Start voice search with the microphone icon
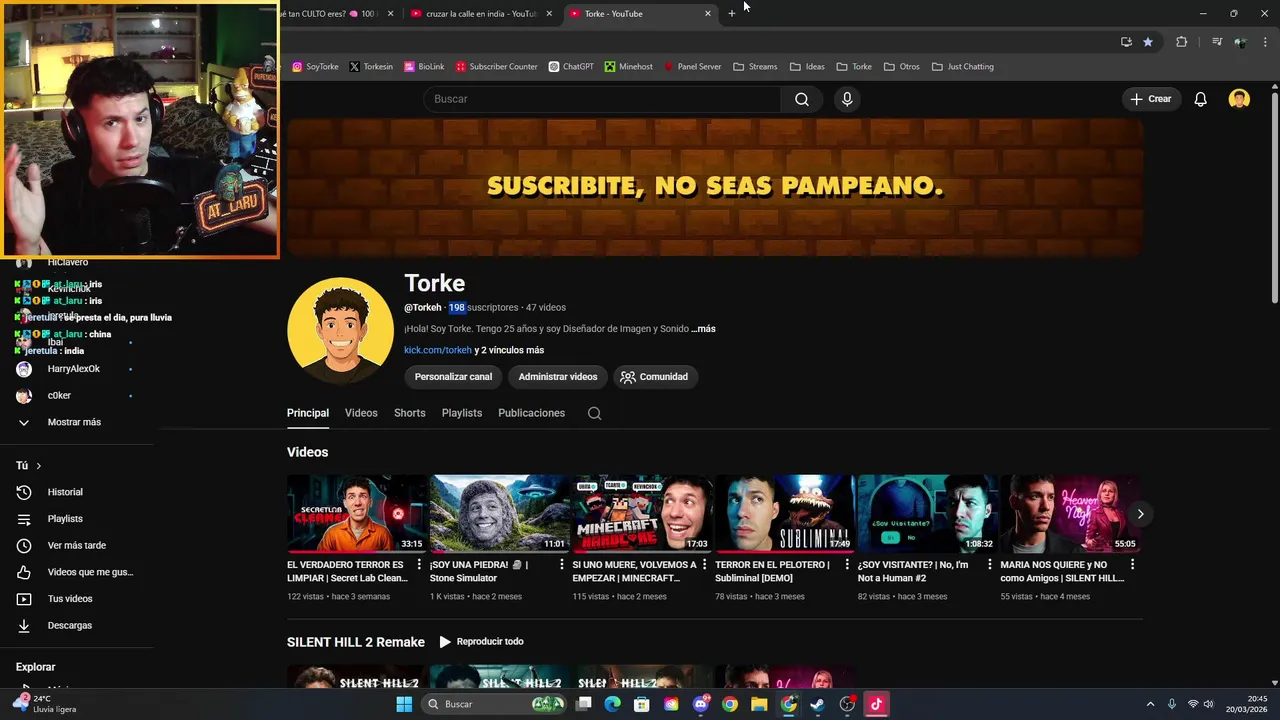This screenshot has height=720, width=1280. [847, 99]
